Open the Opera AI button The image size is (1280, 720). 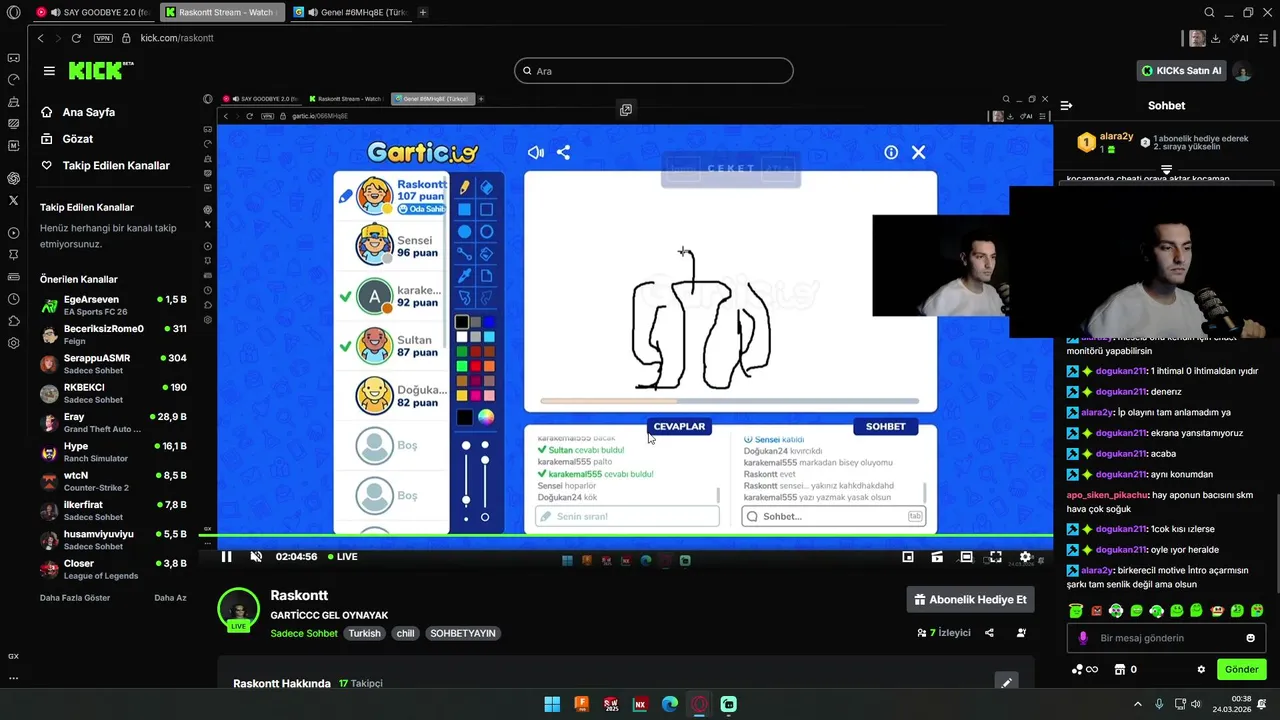point(1240,38)
